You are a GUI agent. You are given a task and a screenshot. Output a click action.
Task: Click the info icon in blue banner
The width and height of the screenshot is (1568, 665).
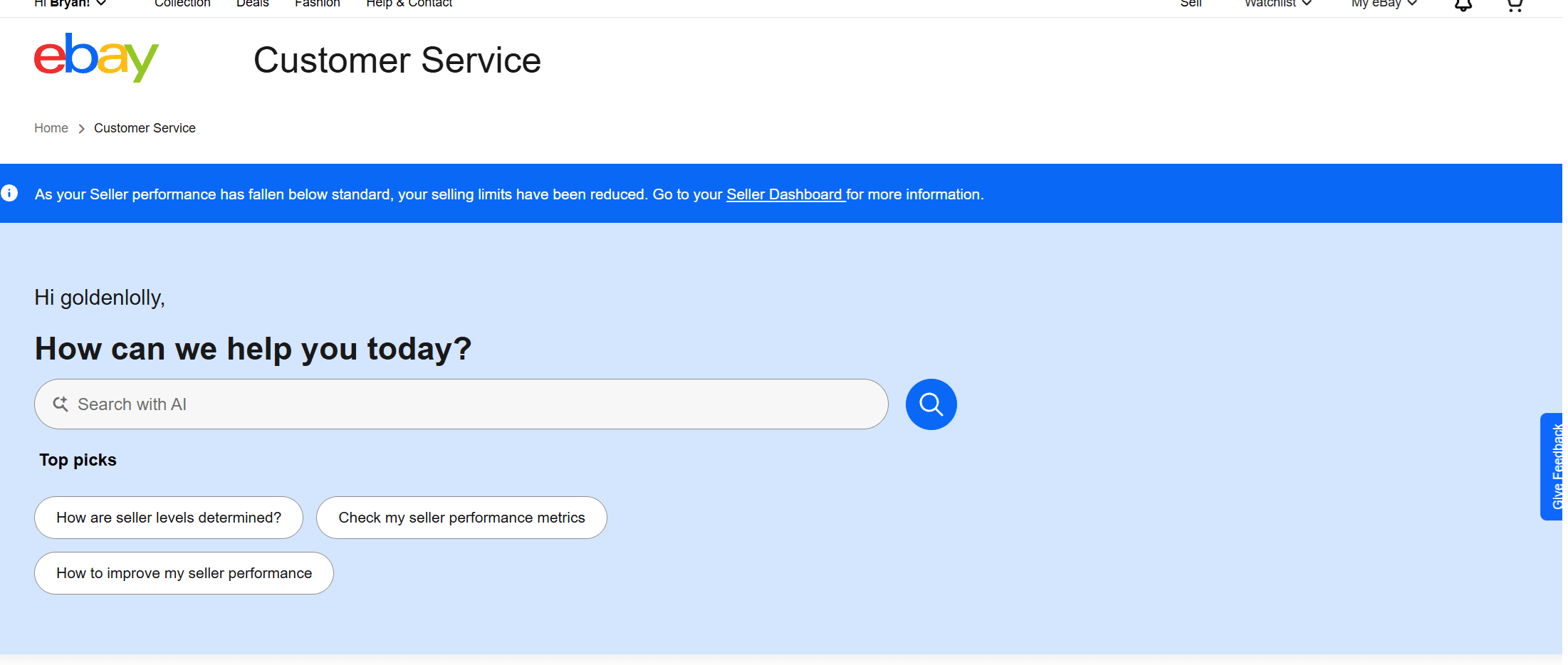(x=9, y=193)
